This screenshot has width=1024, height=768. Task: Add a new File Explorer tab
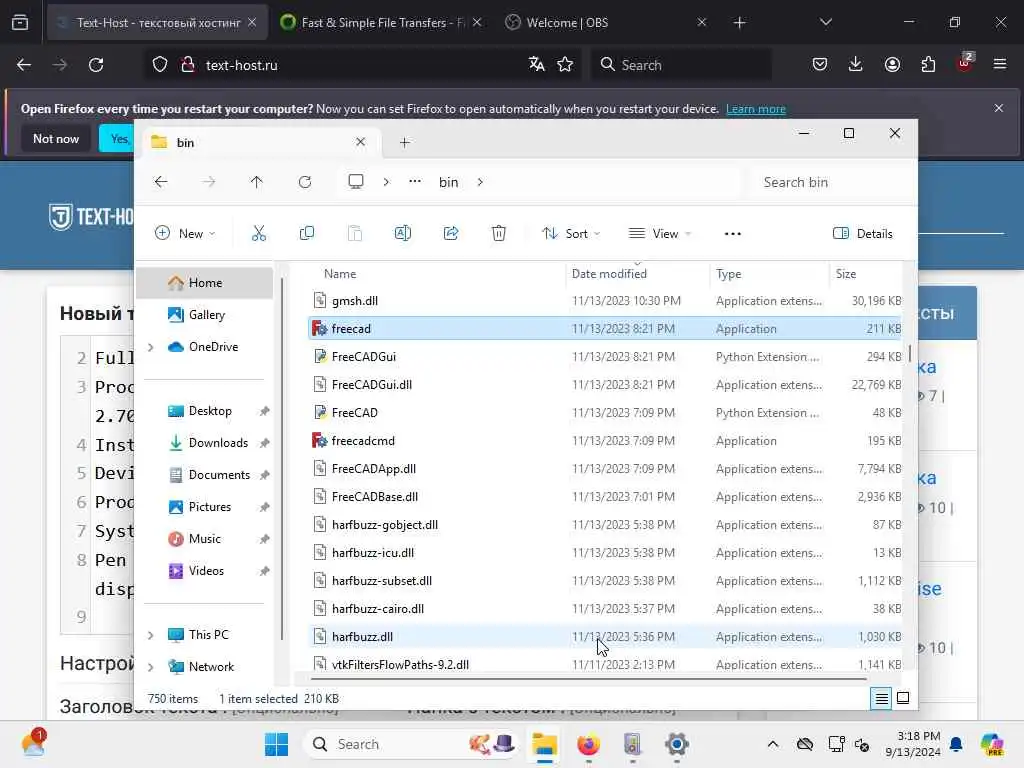[x=405, y=142]
